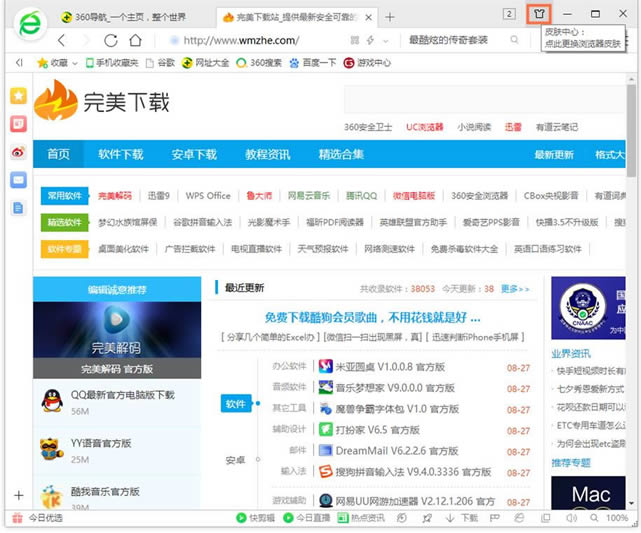Viewport: 641px width, 533px height.
Task: Expand the dropdown arrow beside lightning icon
Action: pyautogui.click(x=385, y=40)
